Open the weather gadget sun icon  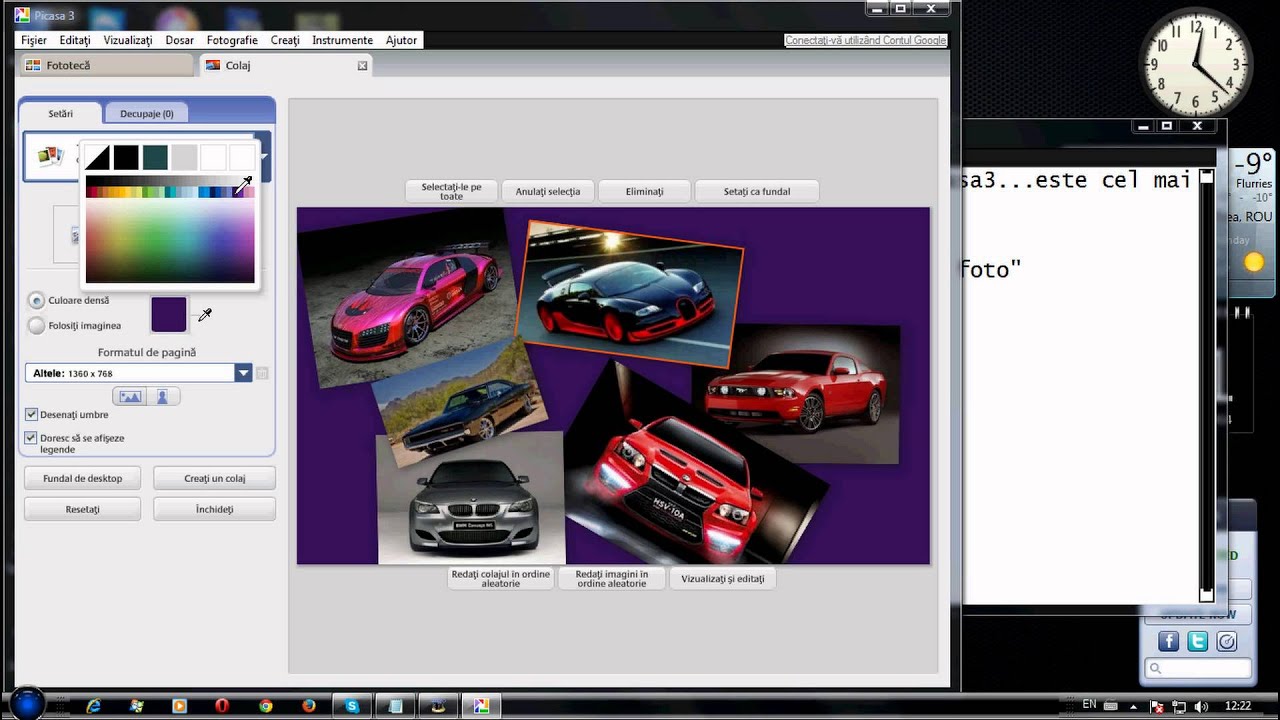click(x=1254, y=262)
